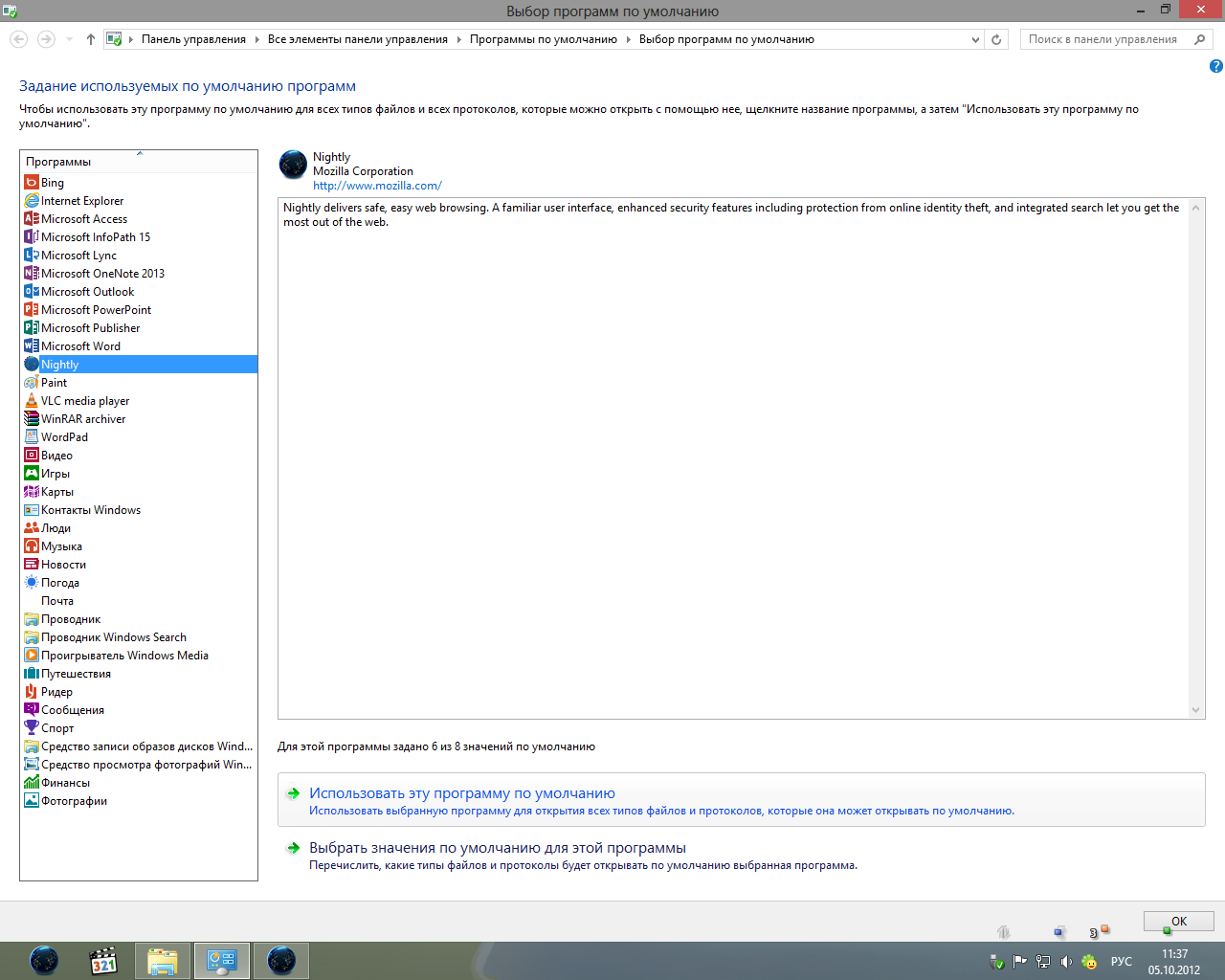The height and width of the screenshot is (980, 1225).
Task: Open the mozilla.com hyperlink
Action: click(377, 186)
